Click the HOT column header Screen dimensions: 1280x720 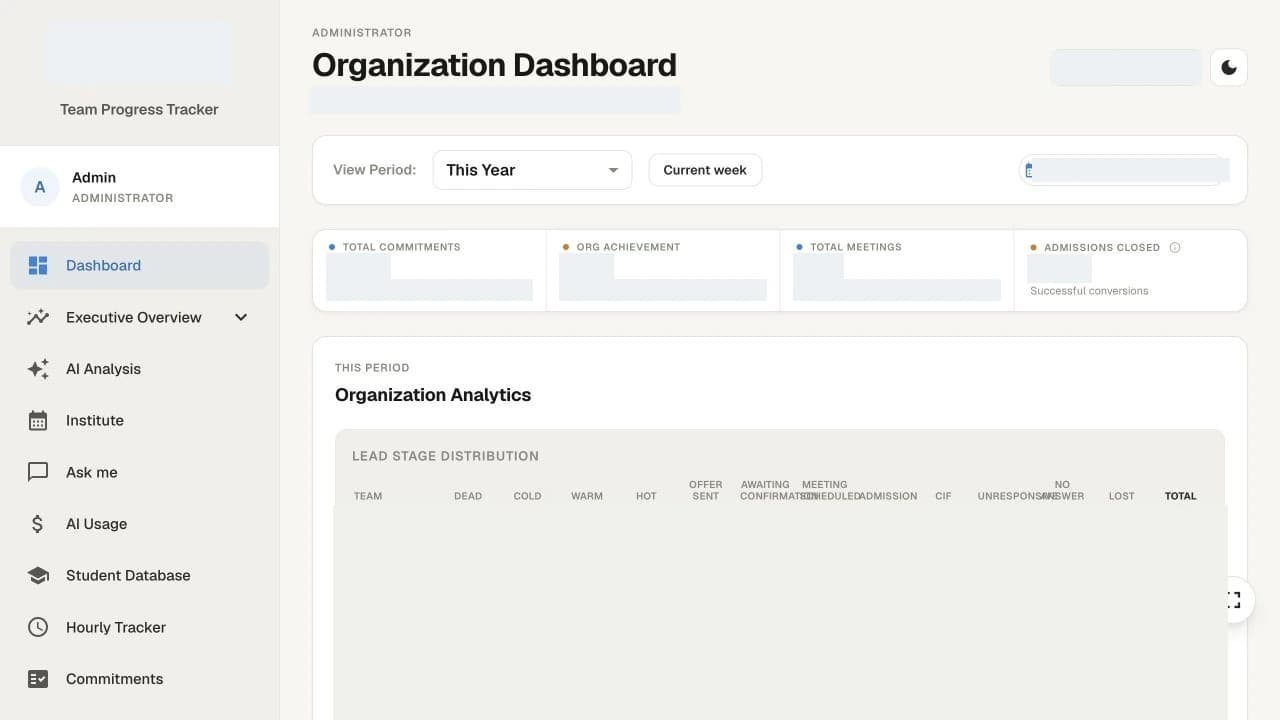646,496
